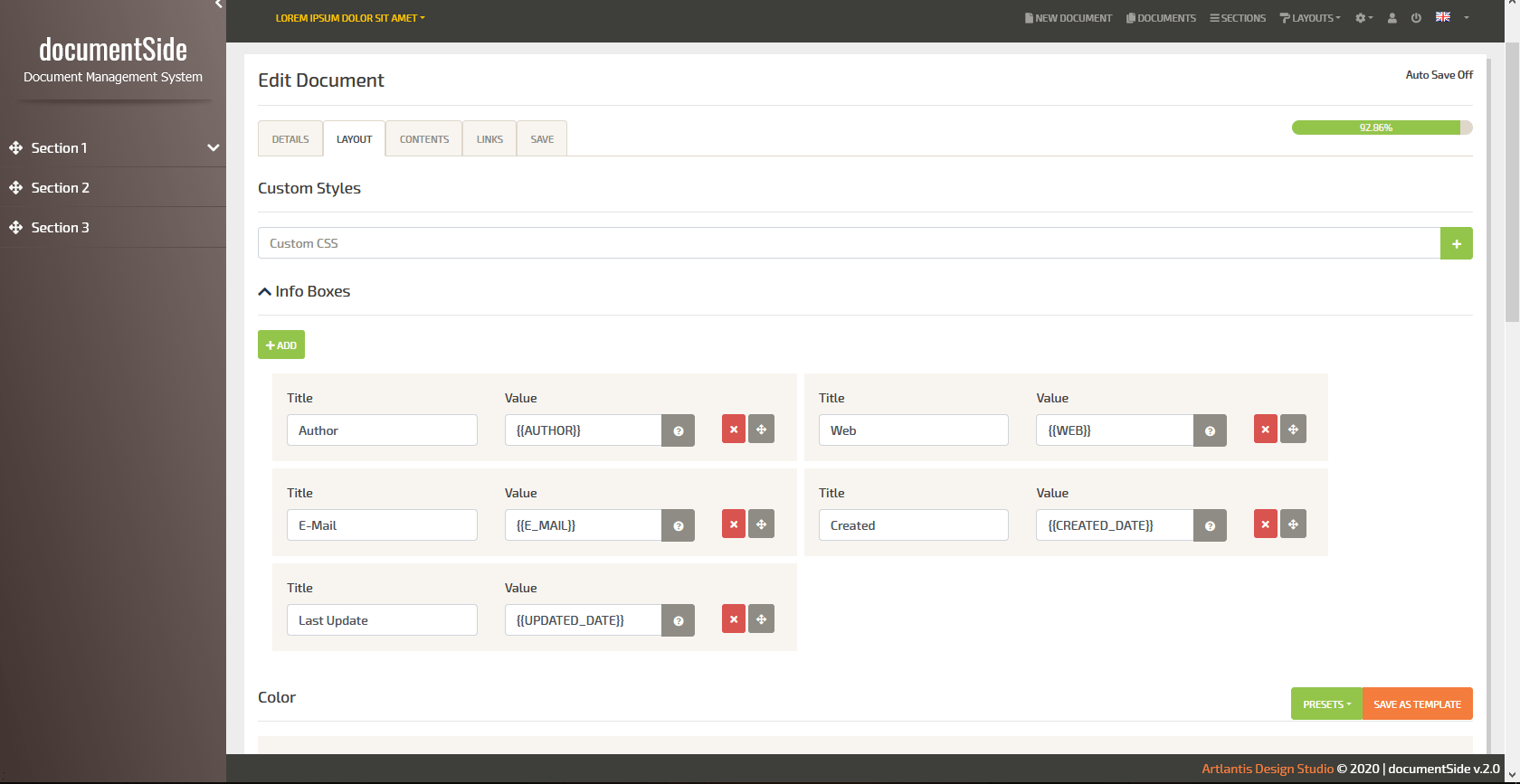Click the help icon next to {{CREATED_DATE}}
Image resolution: width=1520 pixels, height=784 pixels.
(1210, 525)
